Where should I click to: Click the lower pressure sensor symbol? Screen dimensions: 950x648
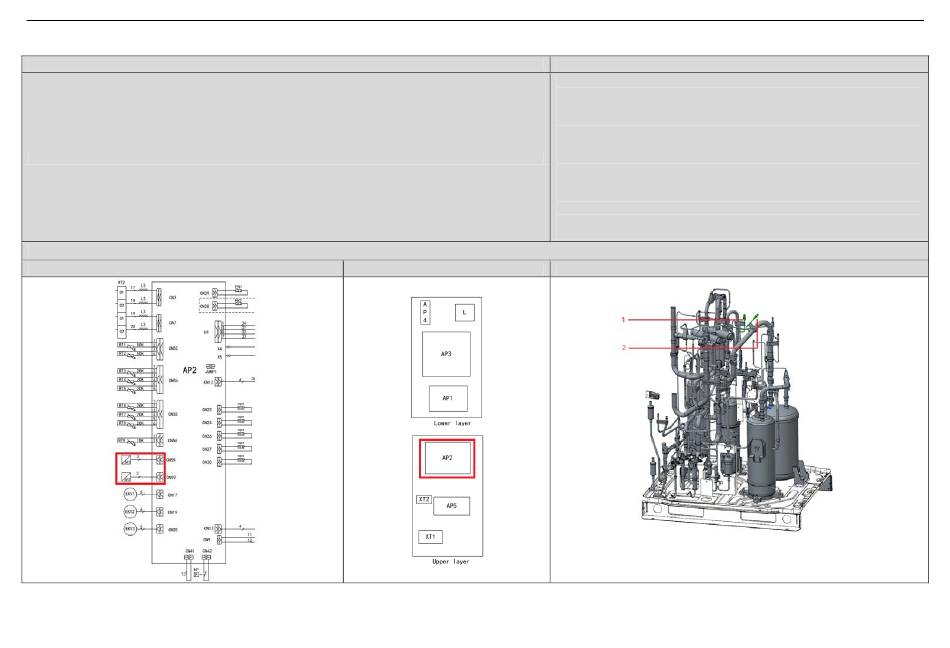pos(125,477)
